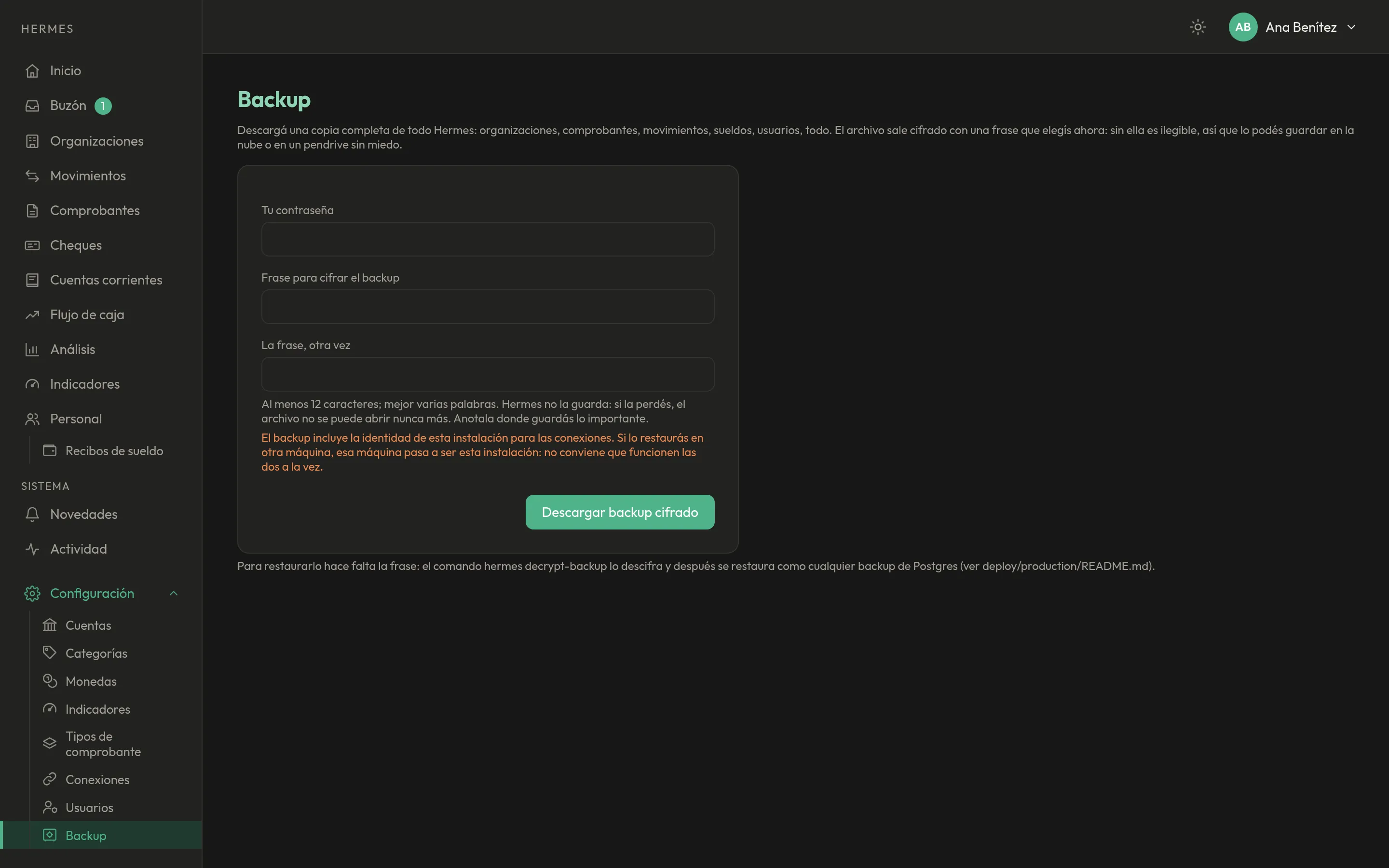Click the Conexiones link icon
The image size is (1389, 868).
(50, 779)
